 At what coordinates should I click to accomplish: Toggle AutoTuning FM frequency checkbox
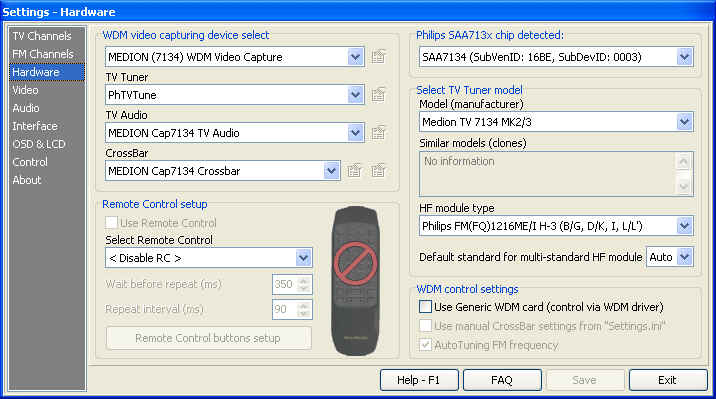pos(425,345)
